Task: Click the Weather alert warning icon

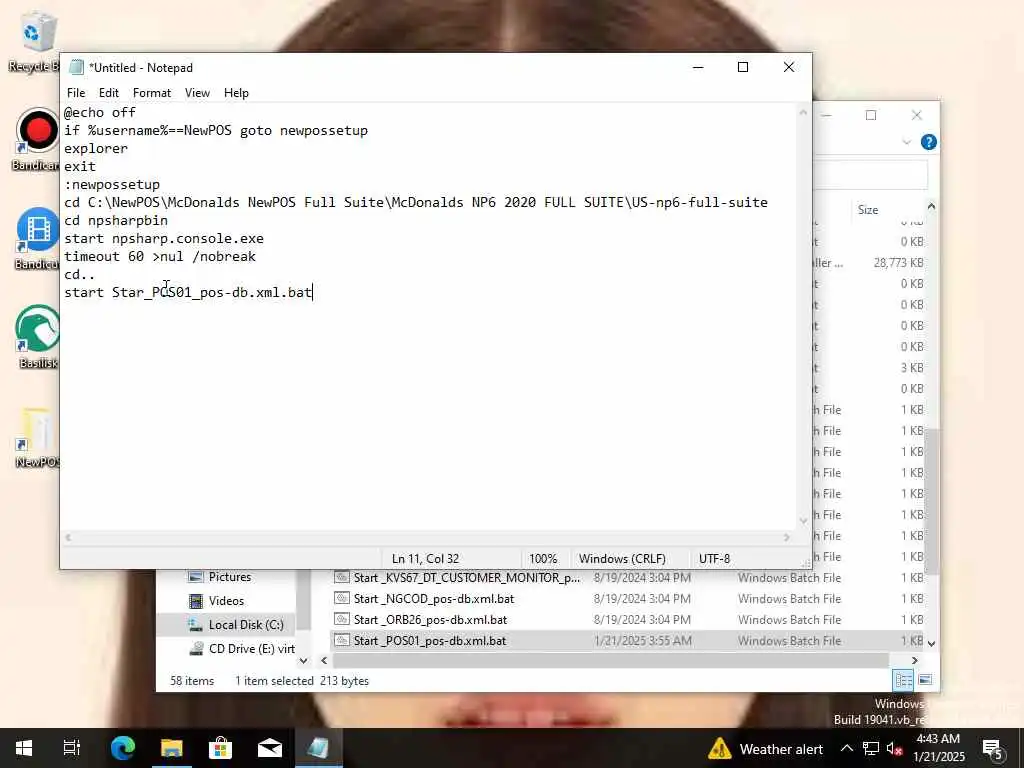Action: 720,748
